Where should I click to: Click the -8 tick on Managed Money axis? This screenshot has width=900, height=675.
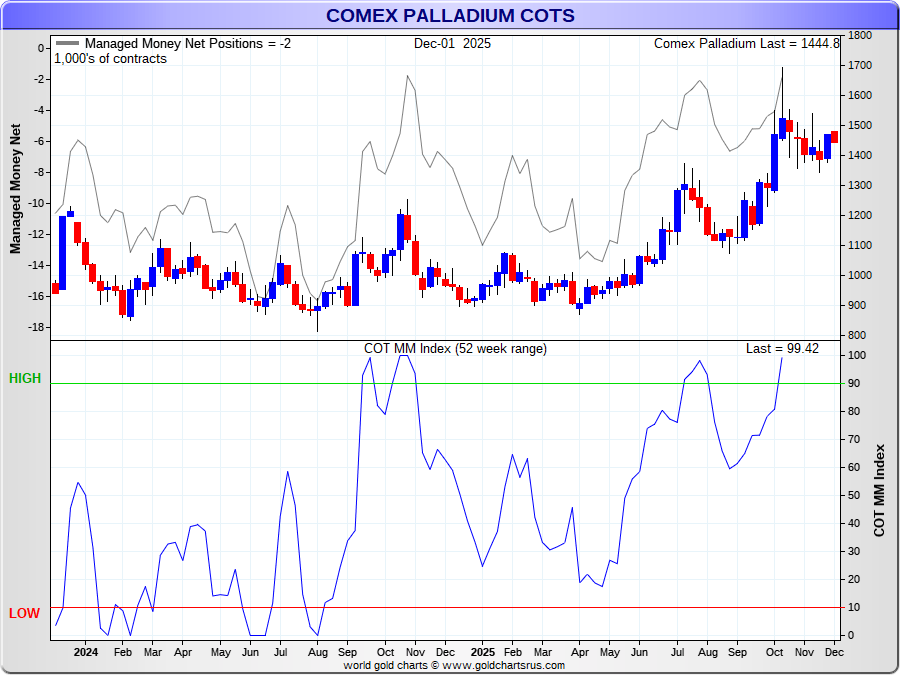coord(38,172)
